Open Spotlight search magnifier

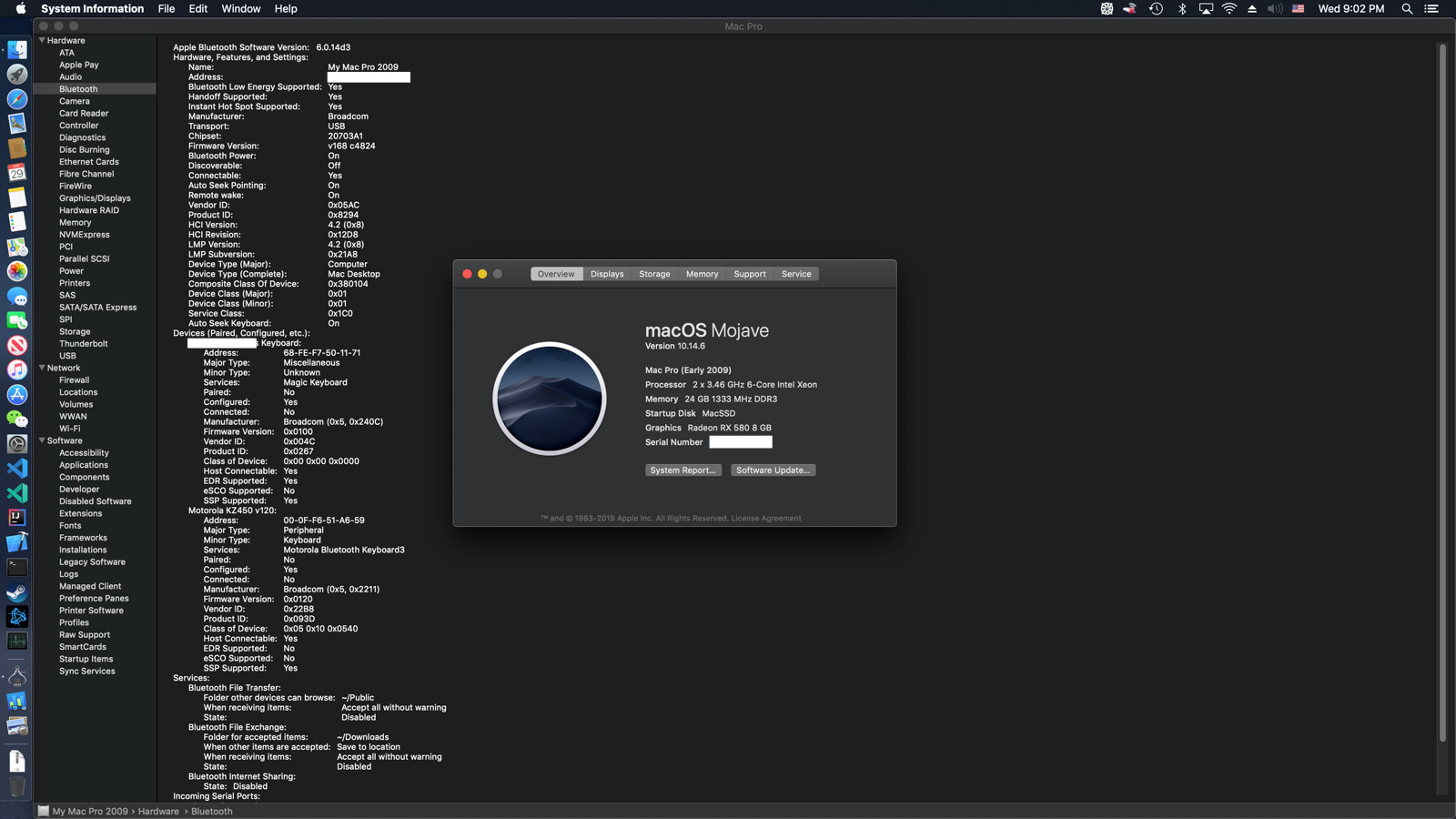1407,9
